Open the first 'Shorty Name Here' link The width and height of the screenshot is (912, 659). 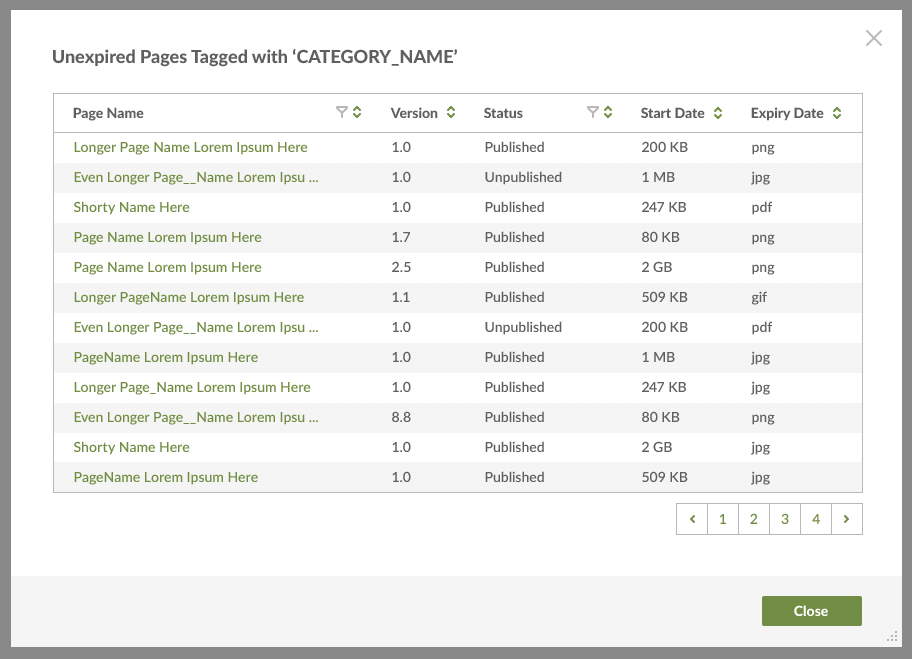(131, 207)
